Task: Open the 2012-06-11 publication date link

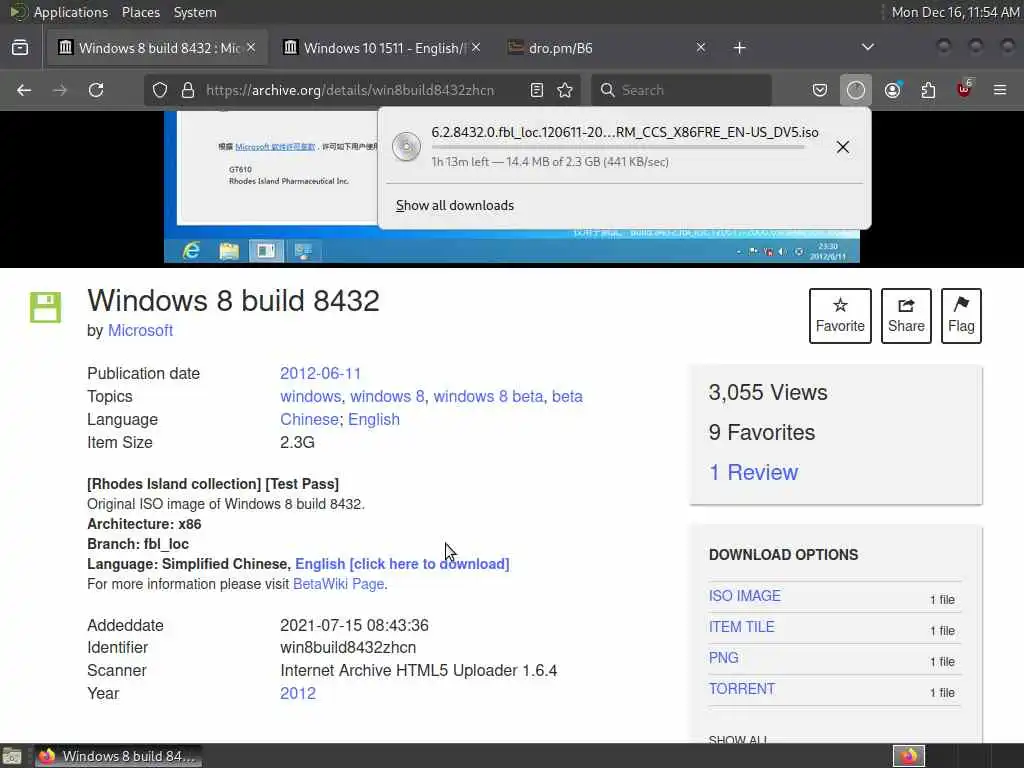Action: pos(320,374)
